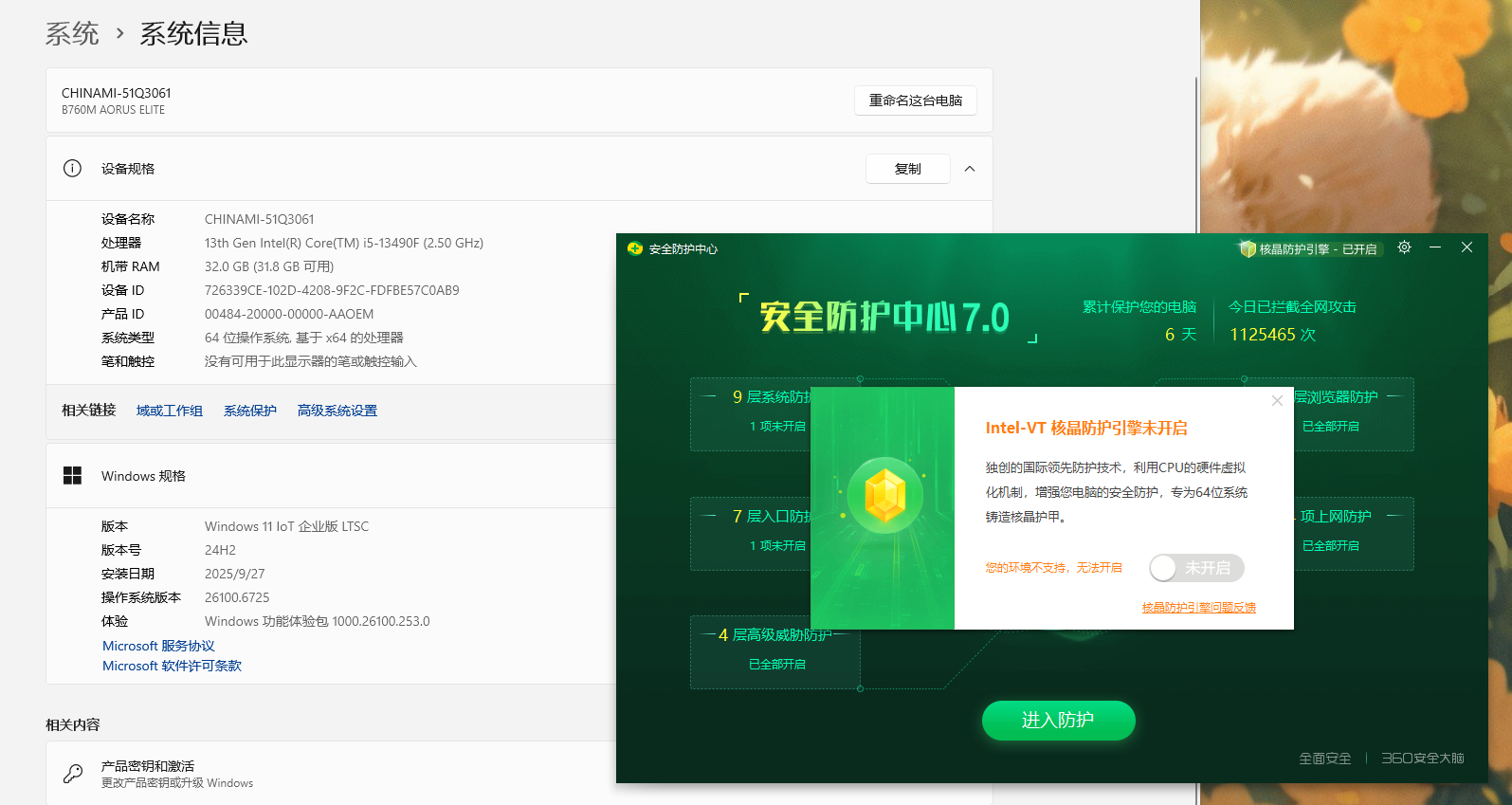Go back to 系统 in breadcrumb
Screen dimensions: 1512x805
click(72, 34)
